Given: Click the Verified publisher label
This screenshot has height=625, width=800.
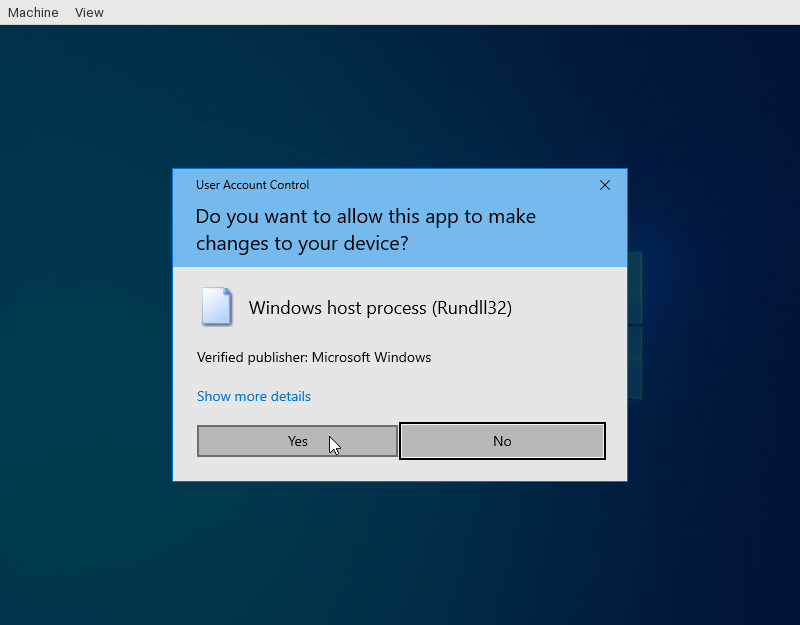Looking at the screenshot, I should tap(251, 357).
